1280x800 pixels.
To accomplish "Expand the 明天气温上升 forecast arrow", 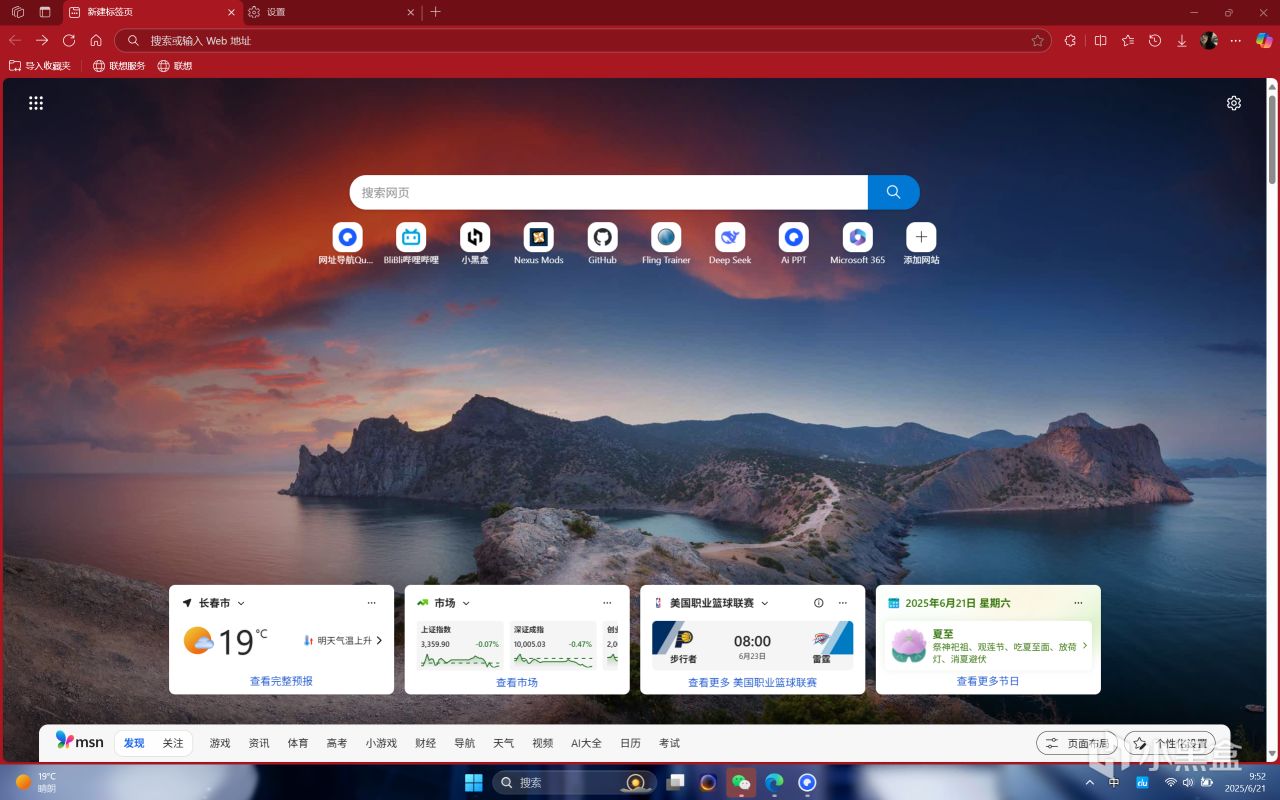I will (x=379, y=640).
